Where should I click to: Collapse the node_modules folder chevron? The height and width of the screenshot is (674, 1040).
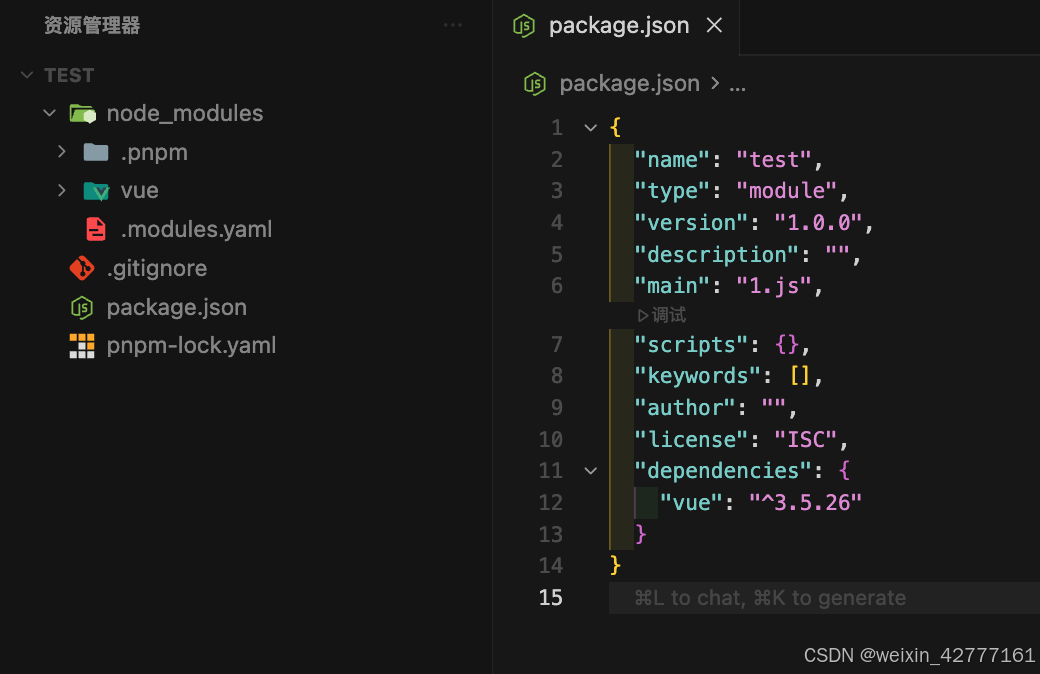[49, 114]
